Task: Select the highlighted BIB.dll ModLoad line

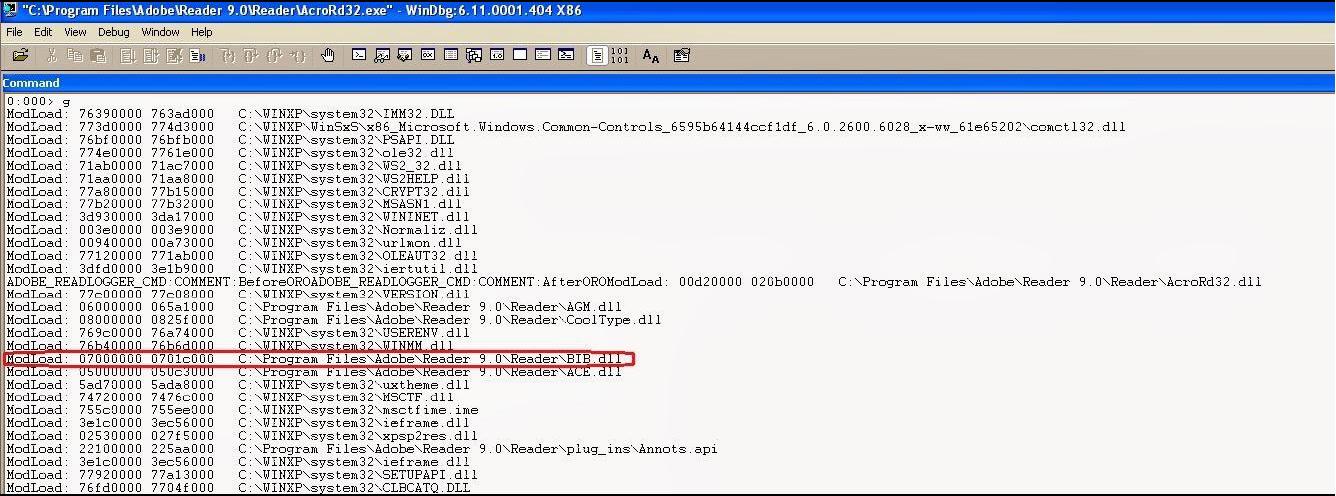Action: point(318,359)
